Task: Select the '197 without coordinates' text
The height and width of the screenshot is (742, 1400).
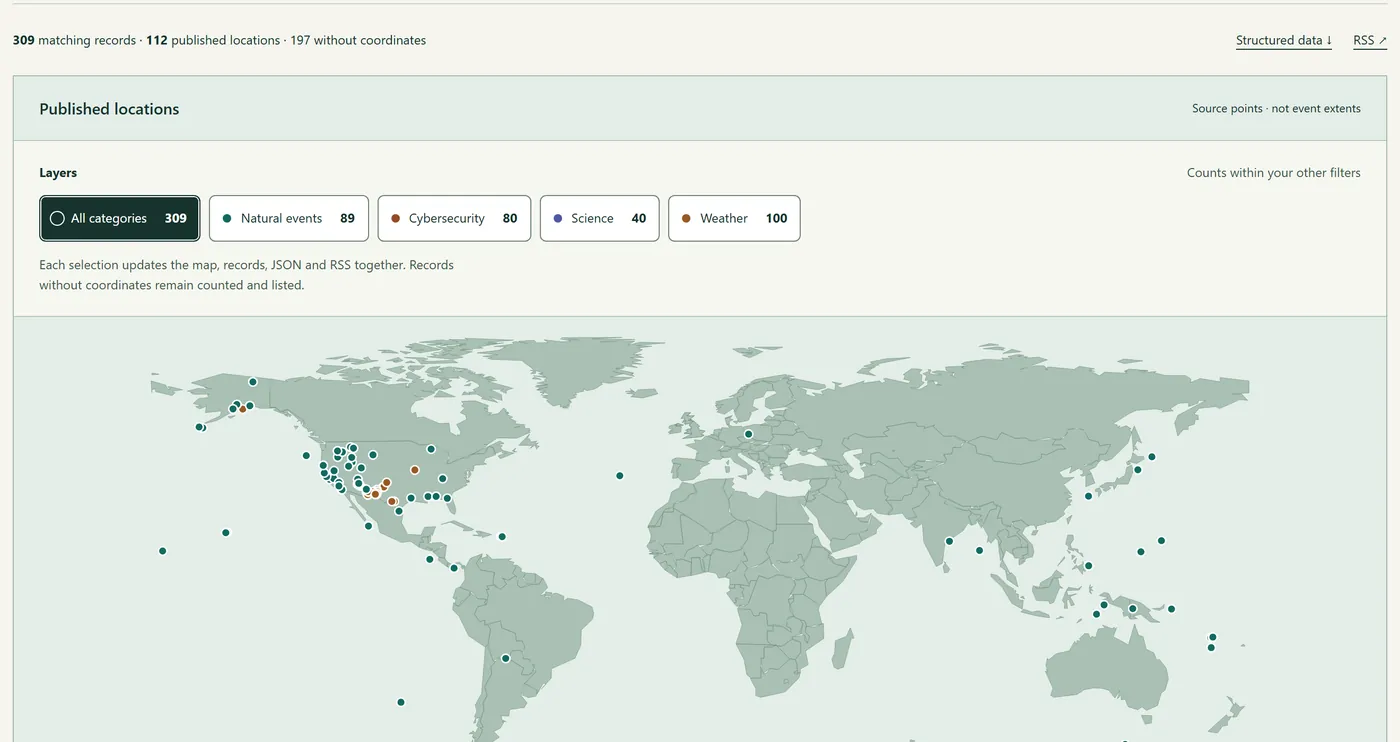Action: [358, 41]
